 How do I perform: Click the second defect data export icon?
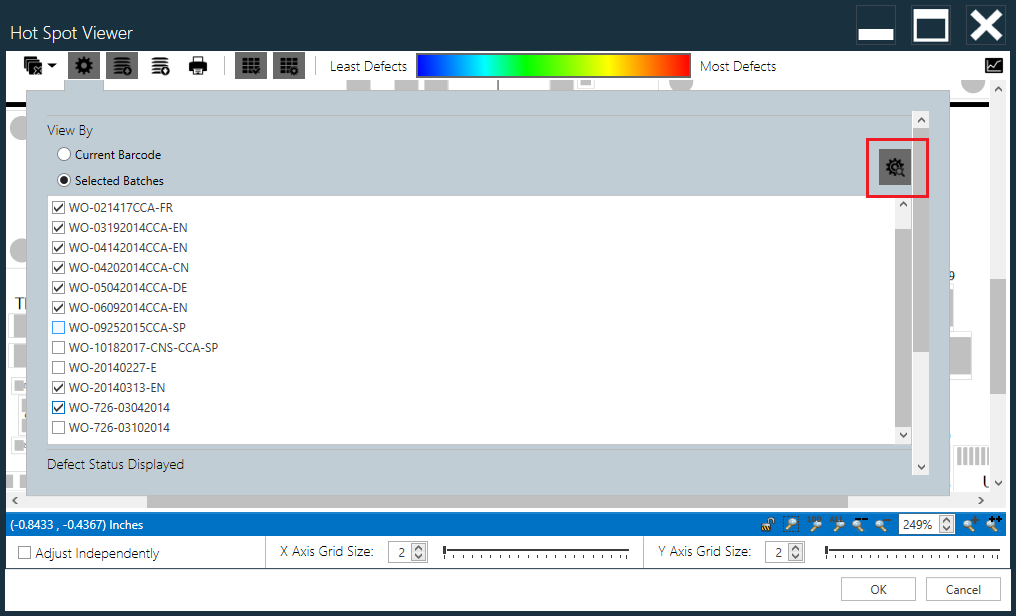click(159, 65)
